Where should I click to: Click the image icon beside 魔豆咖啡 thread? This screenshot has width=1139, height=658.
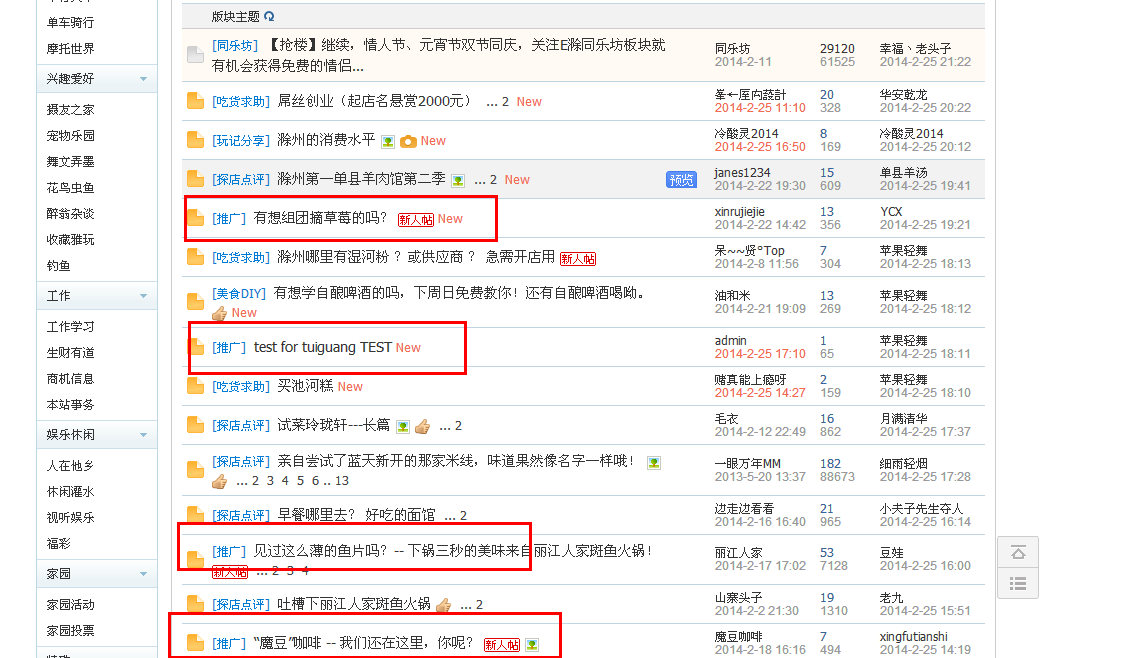pos(532,645)
